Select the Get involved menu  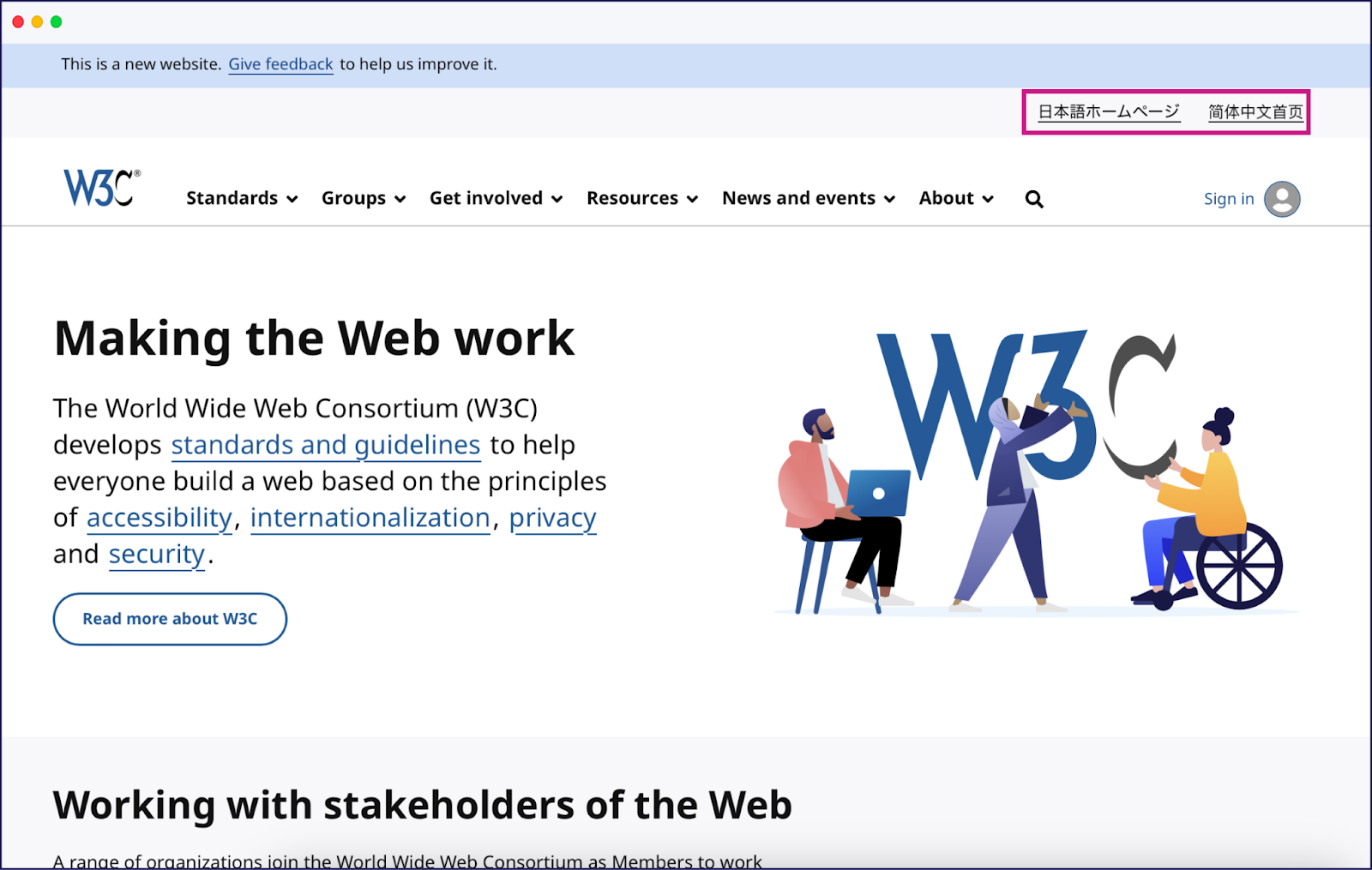(x=496, y=198)
